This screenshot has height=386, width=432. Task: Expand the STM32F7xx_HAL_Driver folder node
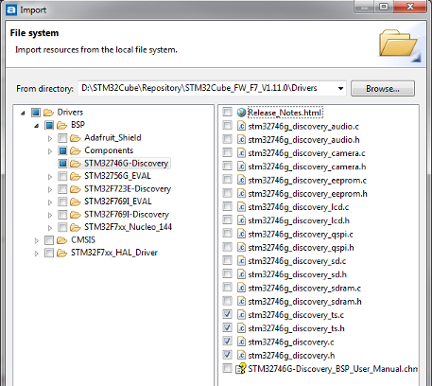[x=36, y=253]
